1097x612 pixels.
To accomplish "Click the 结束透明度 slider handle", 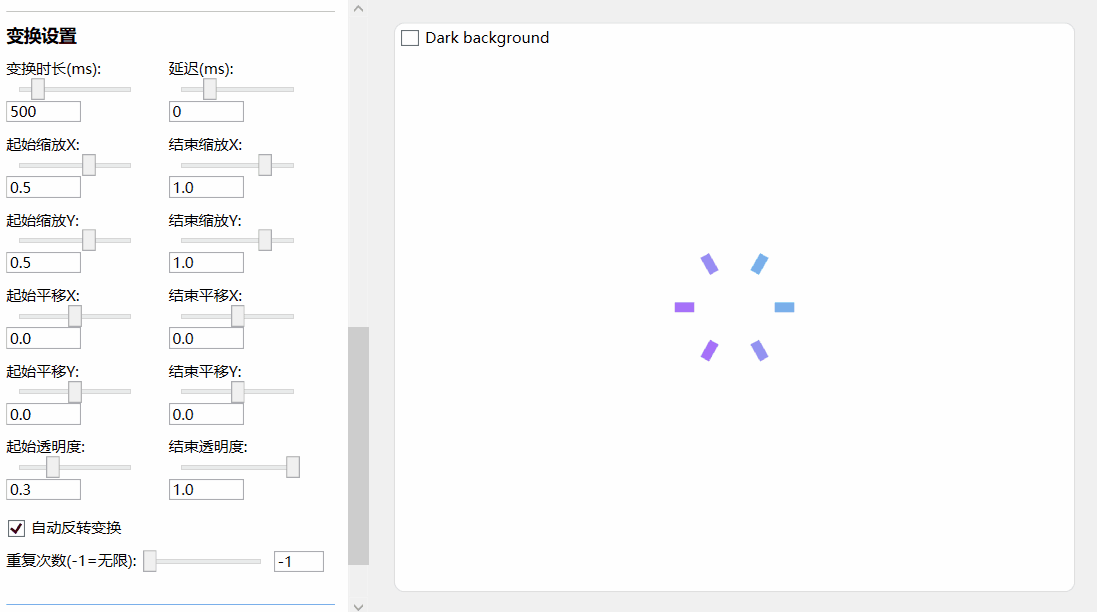I will point(293,467).
